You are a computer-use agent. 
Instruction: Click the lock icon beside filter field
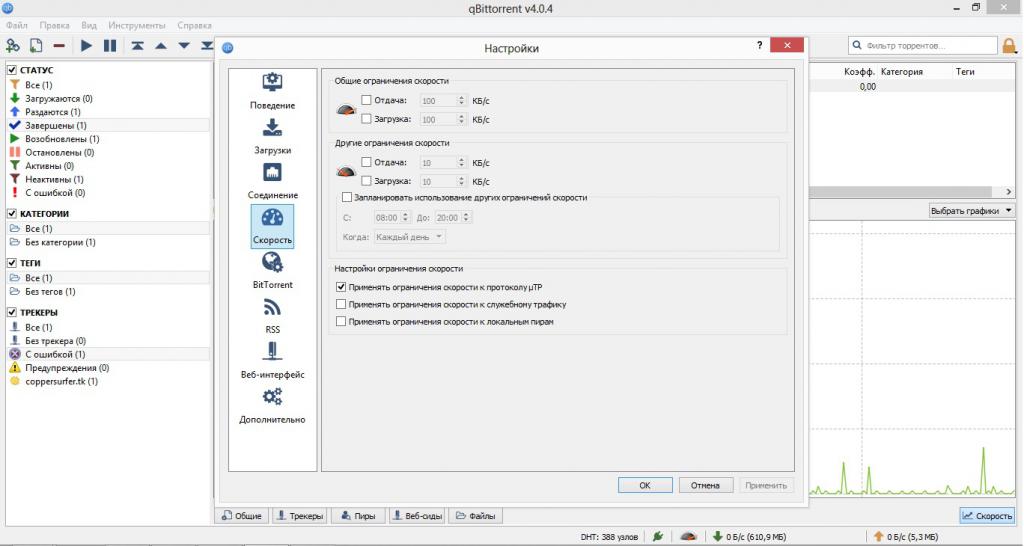tap(1010, 46)
